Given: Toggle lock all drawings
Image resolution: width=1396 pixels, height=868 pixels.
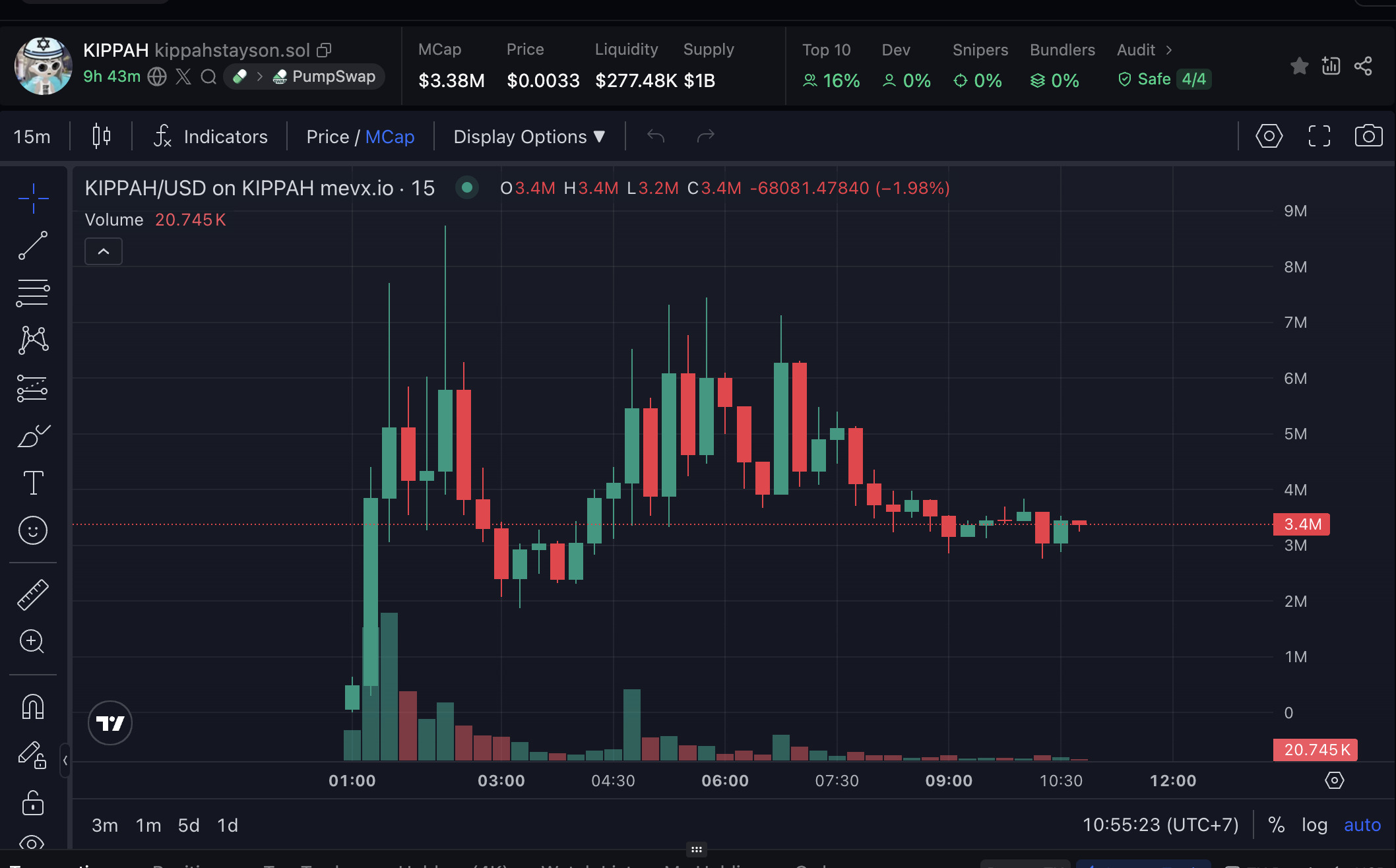Looking at the screenshot, I should coord(33,803).
